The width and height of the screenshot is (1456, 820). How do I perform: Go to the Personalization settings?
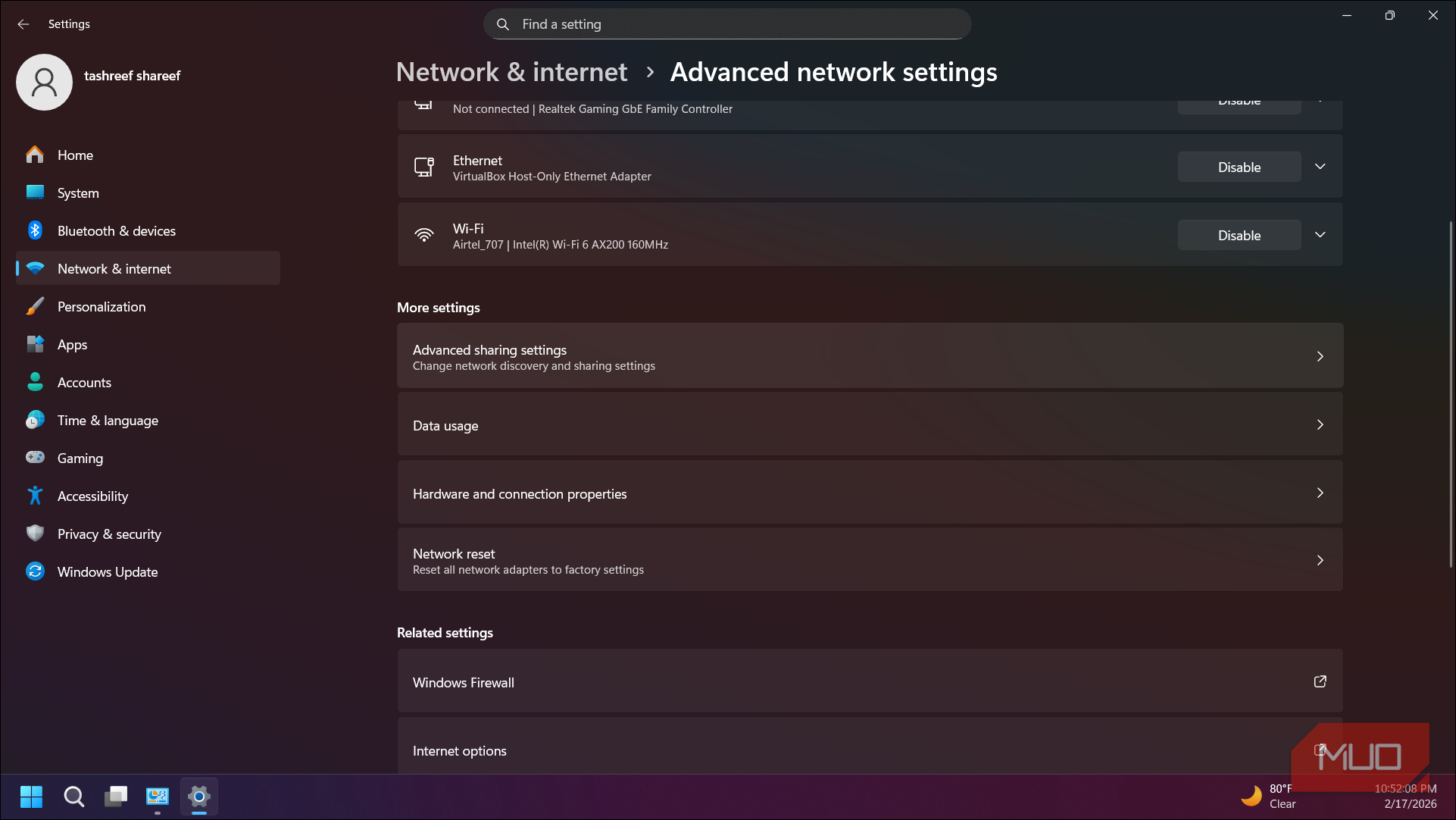pos(148,306)
